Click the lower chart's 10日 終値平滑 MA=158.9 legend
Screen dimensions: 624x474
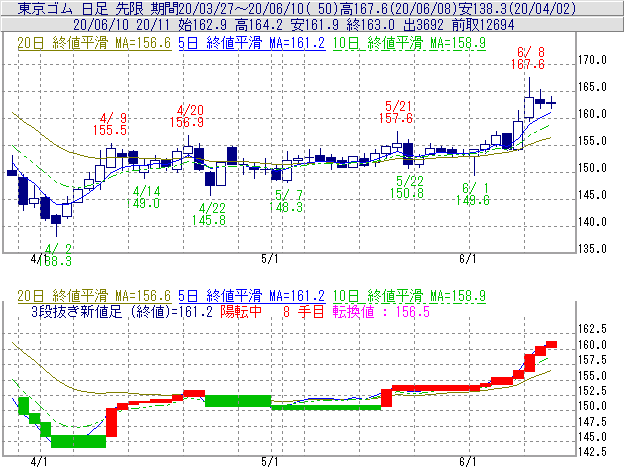pos(409,296)
